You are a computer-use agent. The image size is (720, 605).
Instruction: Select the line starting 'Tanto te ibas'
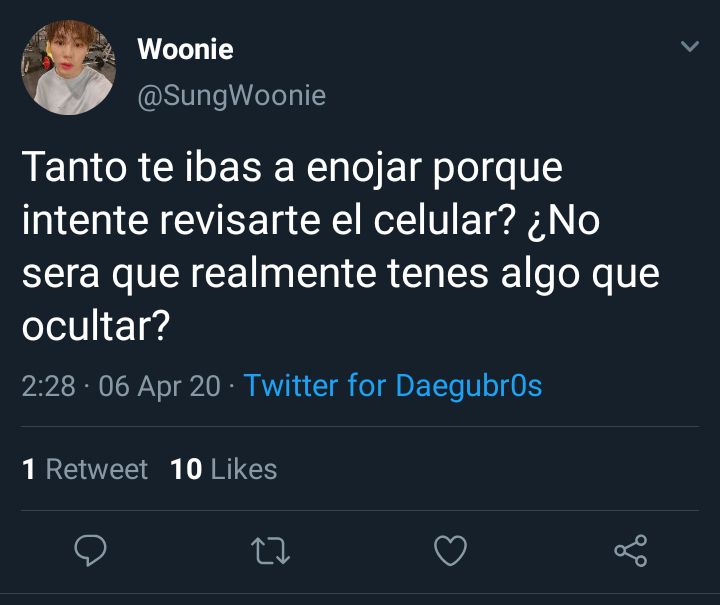[x=292, y=168]
